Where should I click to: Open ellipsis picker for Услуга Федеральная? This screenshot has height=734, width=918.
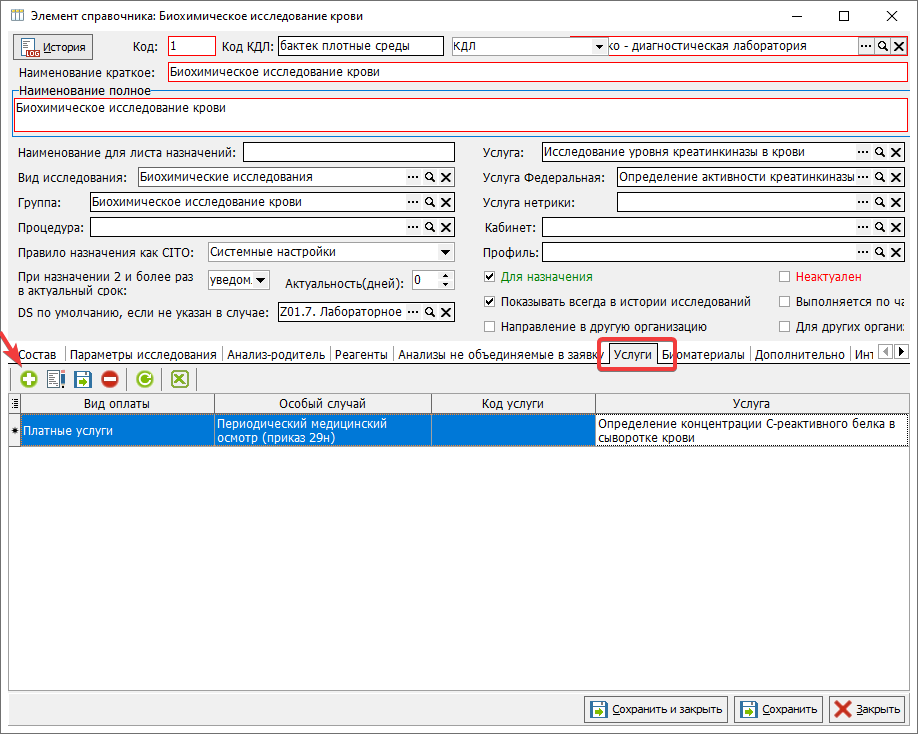863,177
